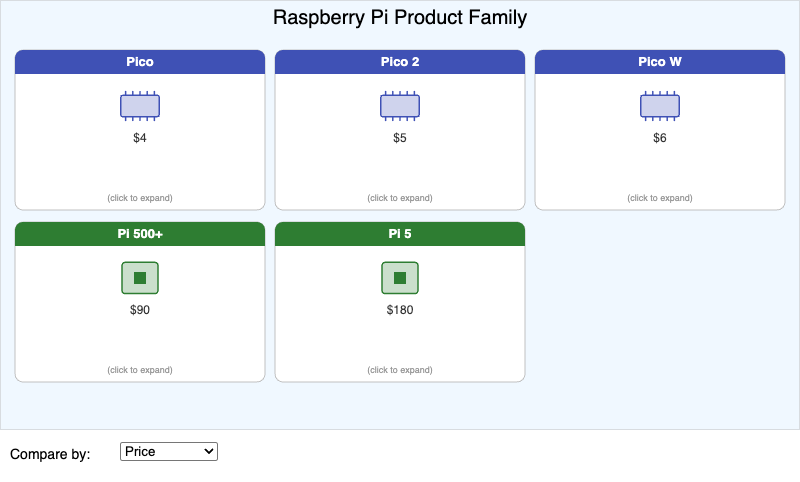Image resolution: width=800 pixels, height=482 pixels.
Task: Select the Pico W card header
Action: tap(660, 62)
